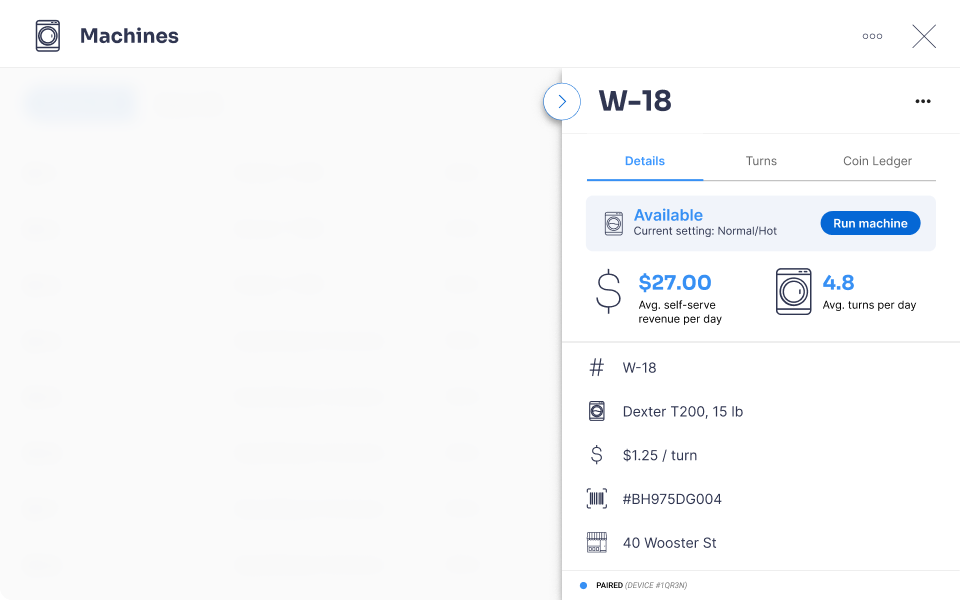Click the hash icon next to W-18 detail row
Screen dimensions: 960x600
tap(596, 367)
